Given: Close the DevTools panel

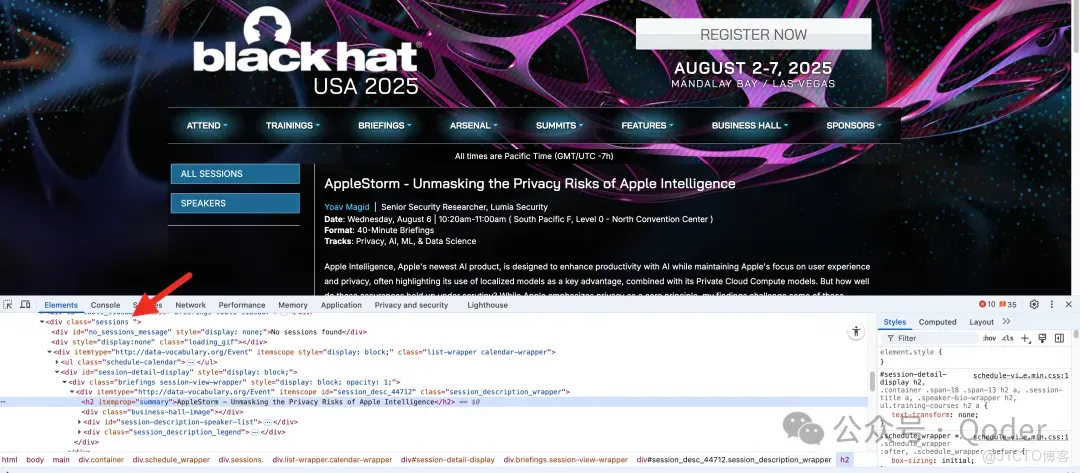Looking at the screenshot, I should click(x=1068, y=304).
